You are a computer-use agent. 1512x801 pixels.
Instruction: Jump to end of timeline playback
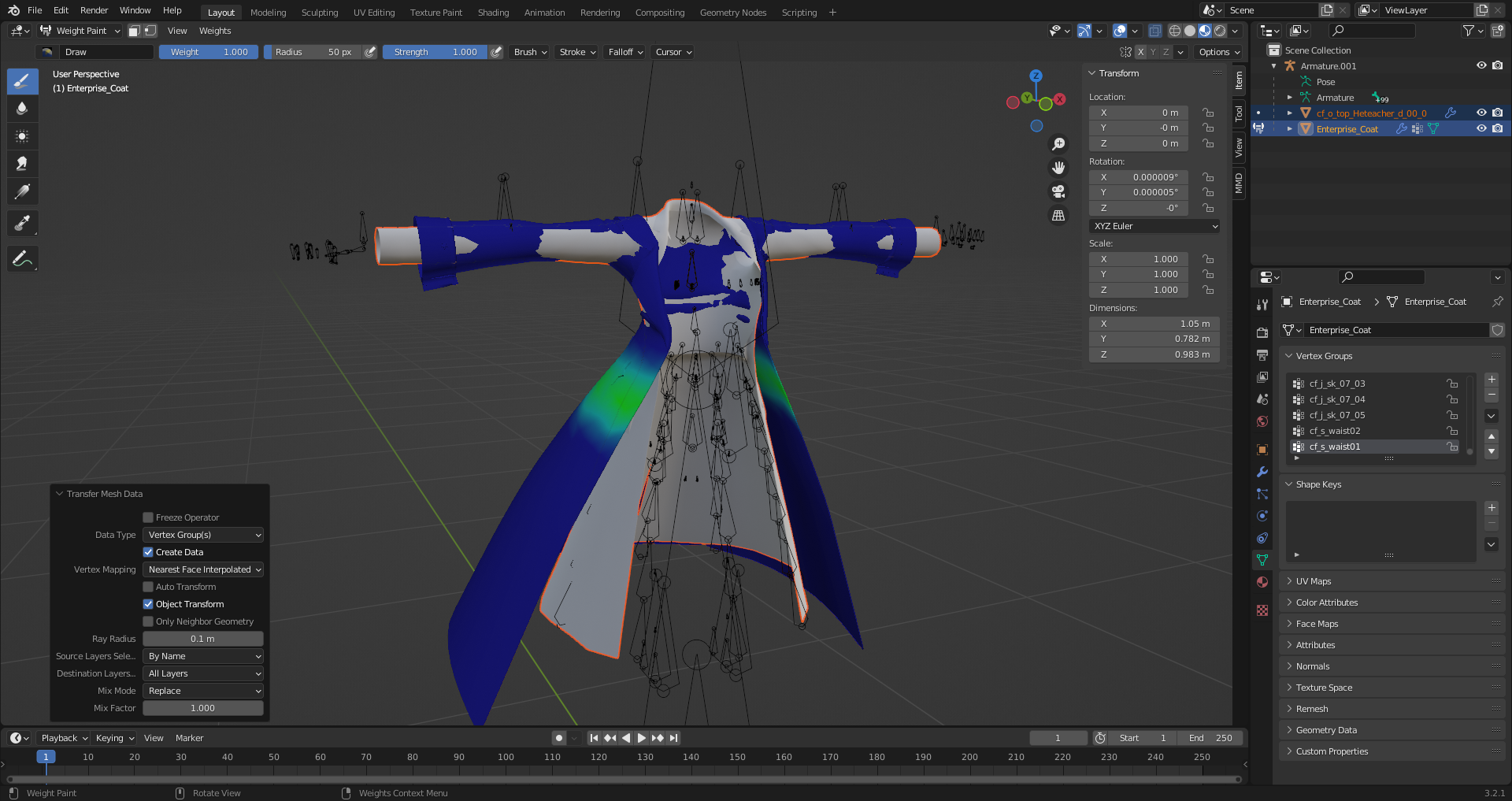coord(673,738)
